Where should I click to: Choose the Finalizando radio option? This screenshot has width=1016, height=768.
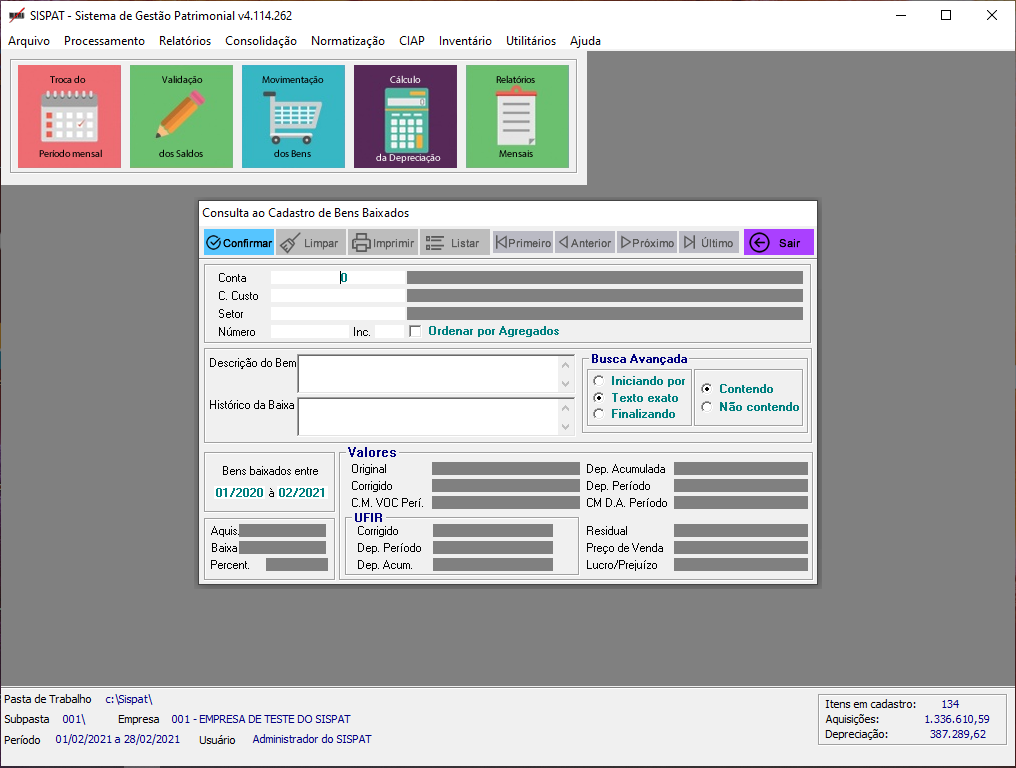tap(598, 414)
